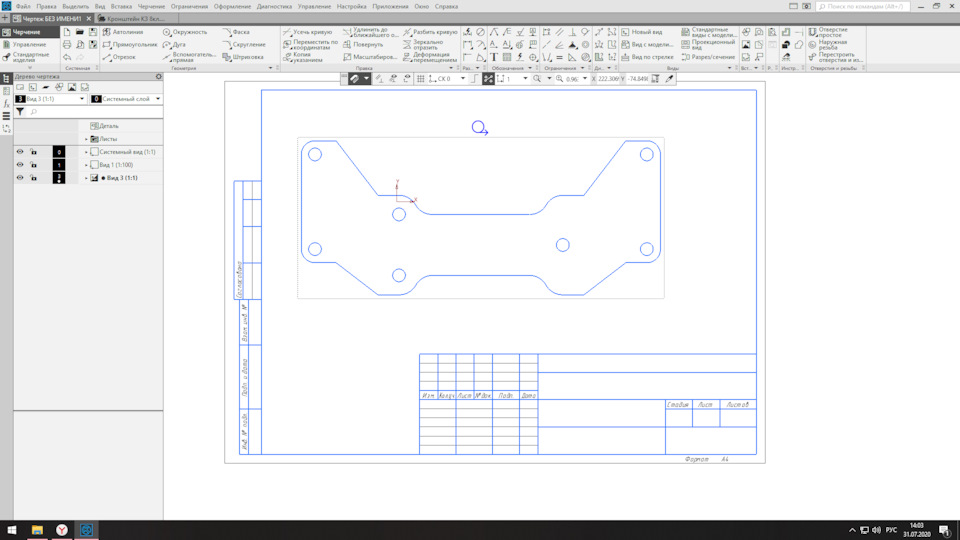This screenshot has height=540, width=960.
Task: Open the Оформление menu
Action: [232, 6]
